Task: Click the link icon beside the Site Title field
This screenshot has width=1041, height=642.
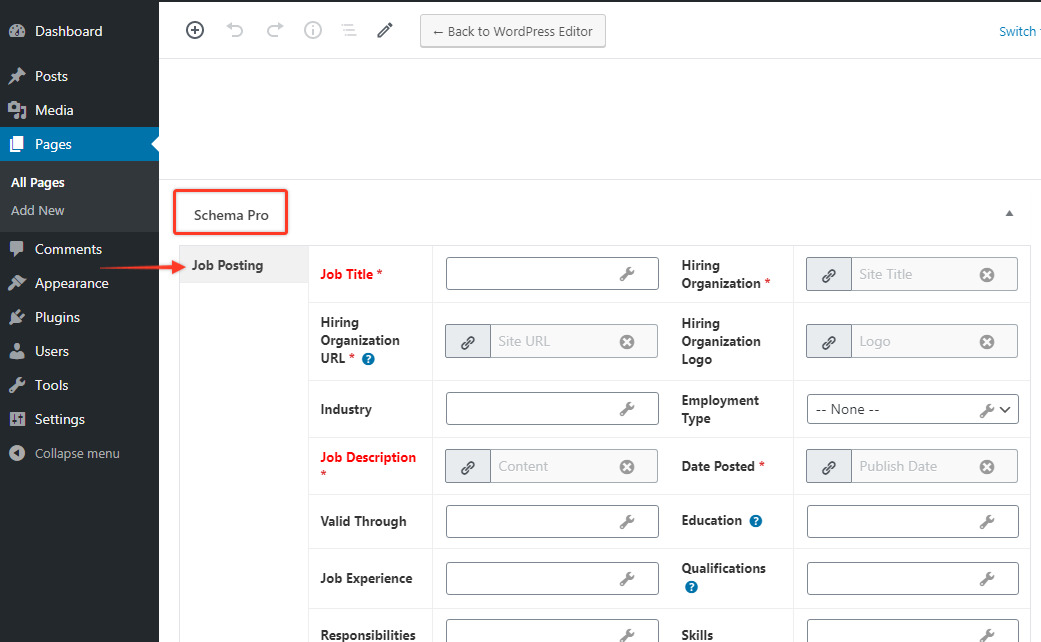Action: (828, 273)
